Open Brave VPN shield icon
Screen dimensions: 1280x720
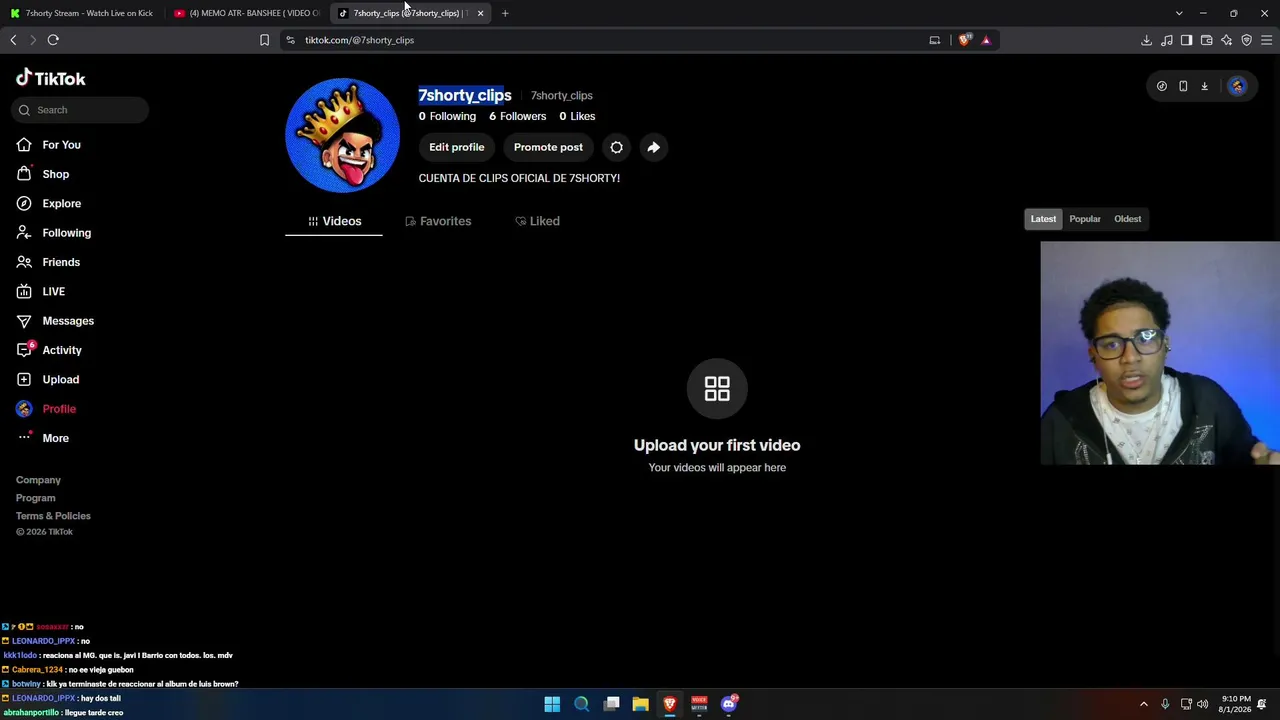(1246, 40)
